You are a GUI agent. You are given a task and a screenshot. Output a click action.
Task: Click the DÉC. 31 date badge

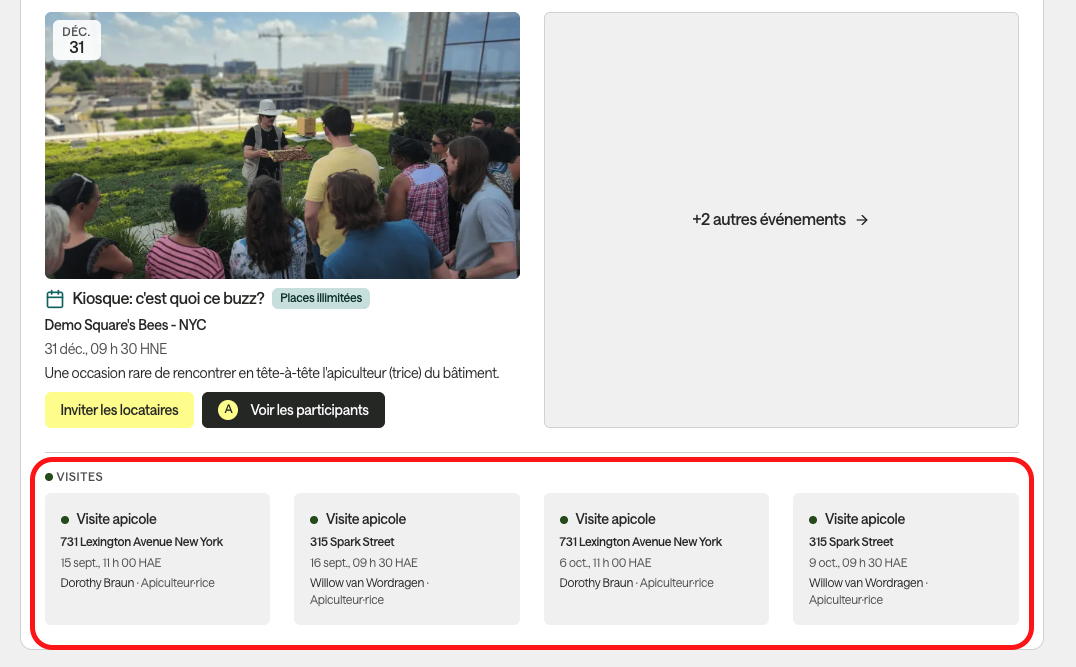77,40
